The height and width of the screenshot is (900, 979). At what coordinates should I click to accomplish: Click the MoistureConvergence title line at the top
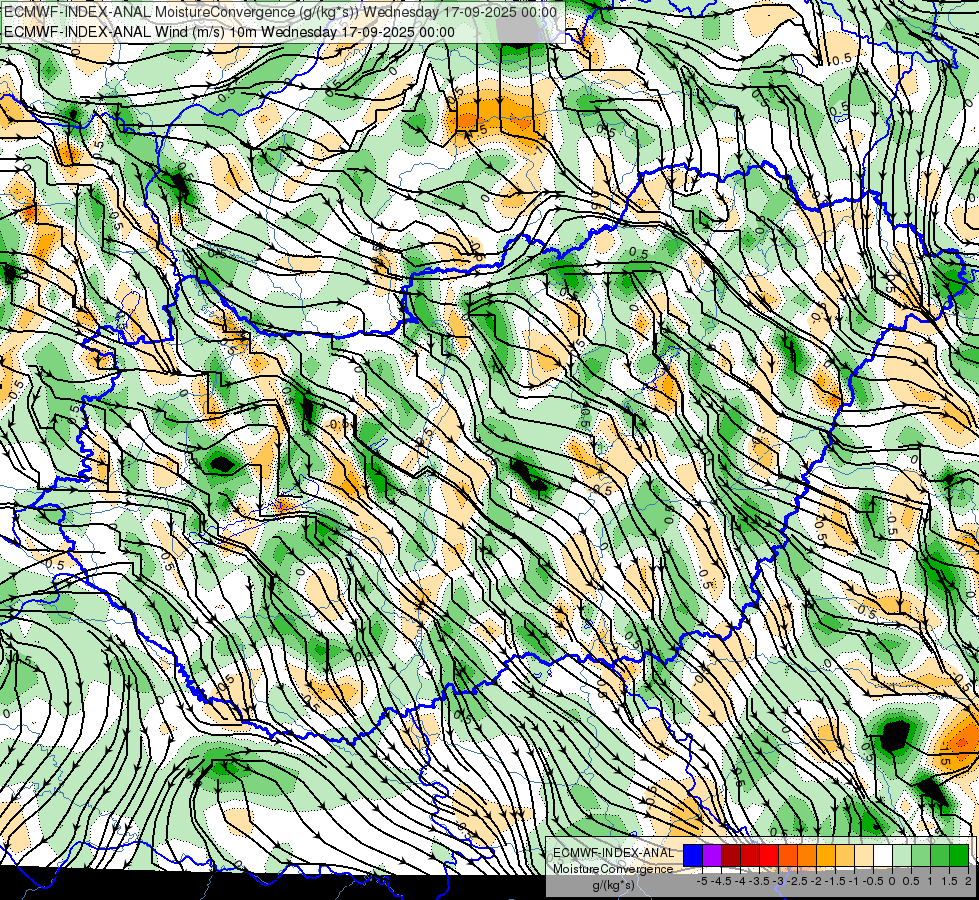click(279, 12)
